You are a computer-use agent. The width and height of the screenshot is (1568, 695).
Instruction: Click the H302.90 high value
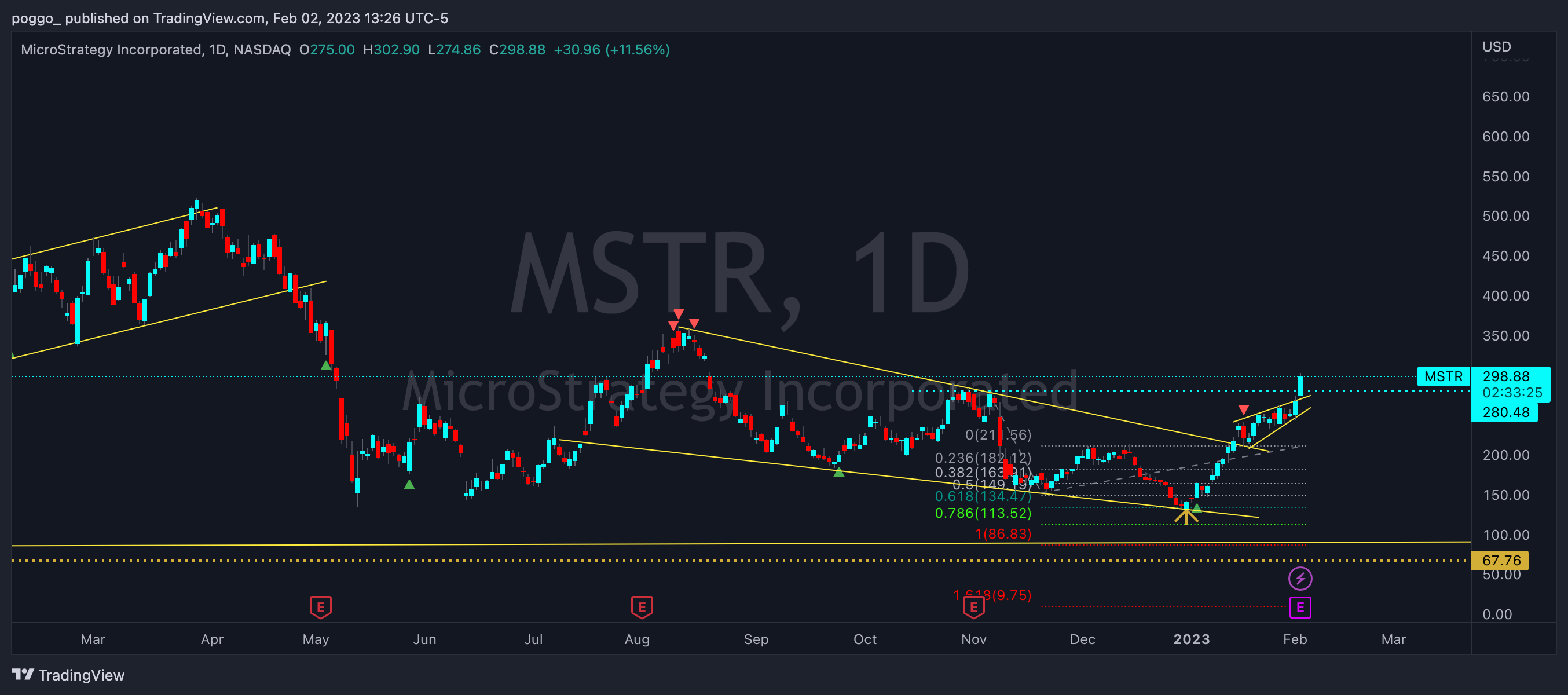391,49
